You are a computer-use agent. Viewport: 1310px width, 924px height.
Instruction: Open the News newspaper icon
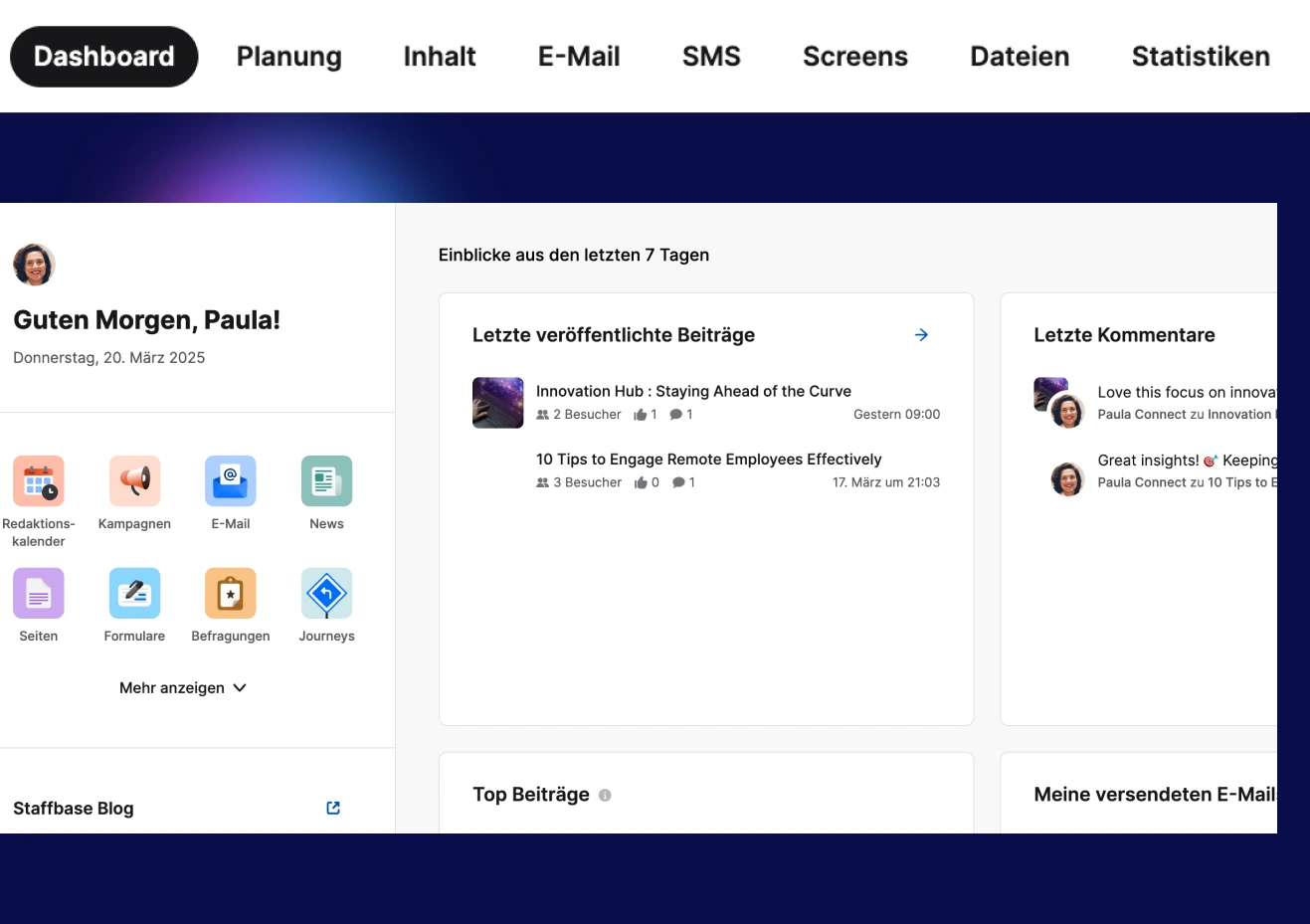click(x=326, y=481)
